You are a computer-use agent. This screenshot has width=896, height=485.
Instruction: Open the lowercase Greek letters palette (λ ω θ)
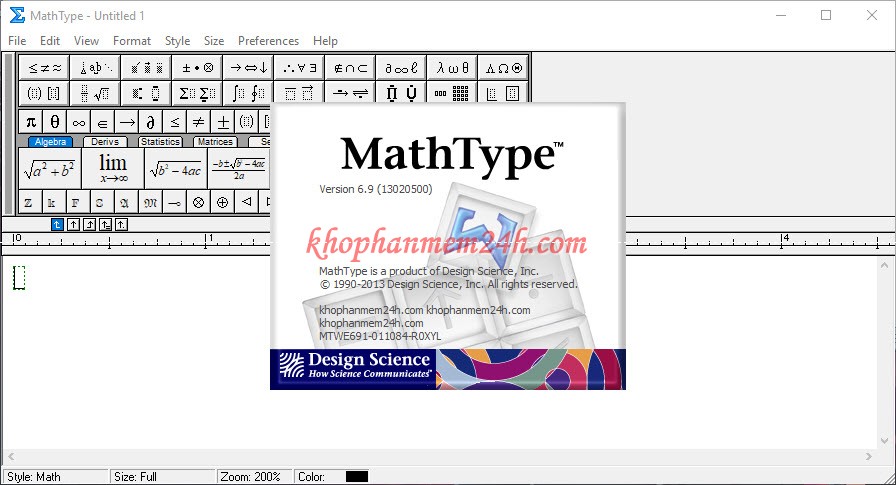pyautogui.click(x=452, y=68)
